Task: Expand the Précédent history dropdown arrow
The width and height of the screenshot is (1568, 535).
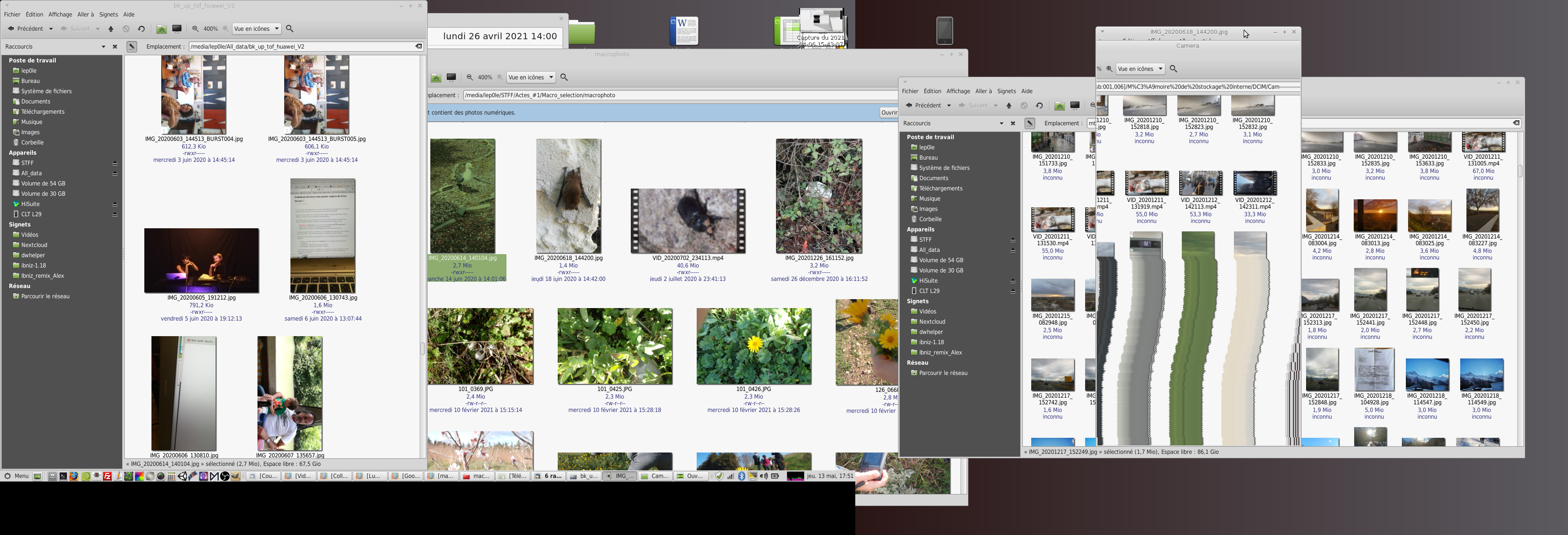Action: coord(51,29)
